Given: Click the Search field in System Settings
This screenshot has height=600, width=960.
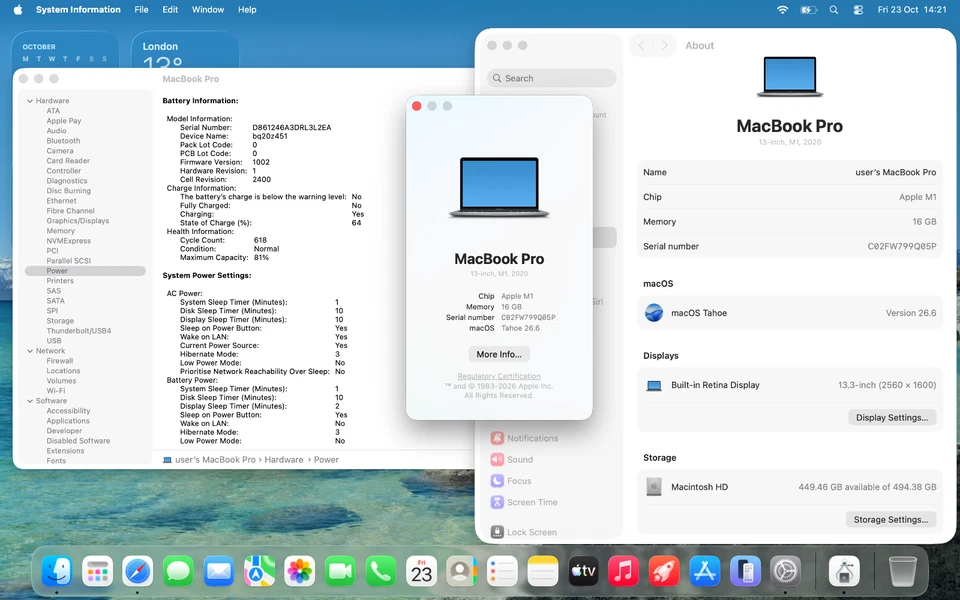Looking at the screenshot, I should point(552,78).
